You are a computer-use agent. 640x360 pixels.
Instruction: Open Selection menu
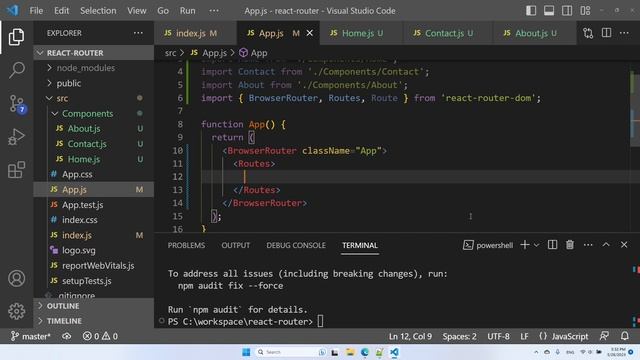(98, 11)
